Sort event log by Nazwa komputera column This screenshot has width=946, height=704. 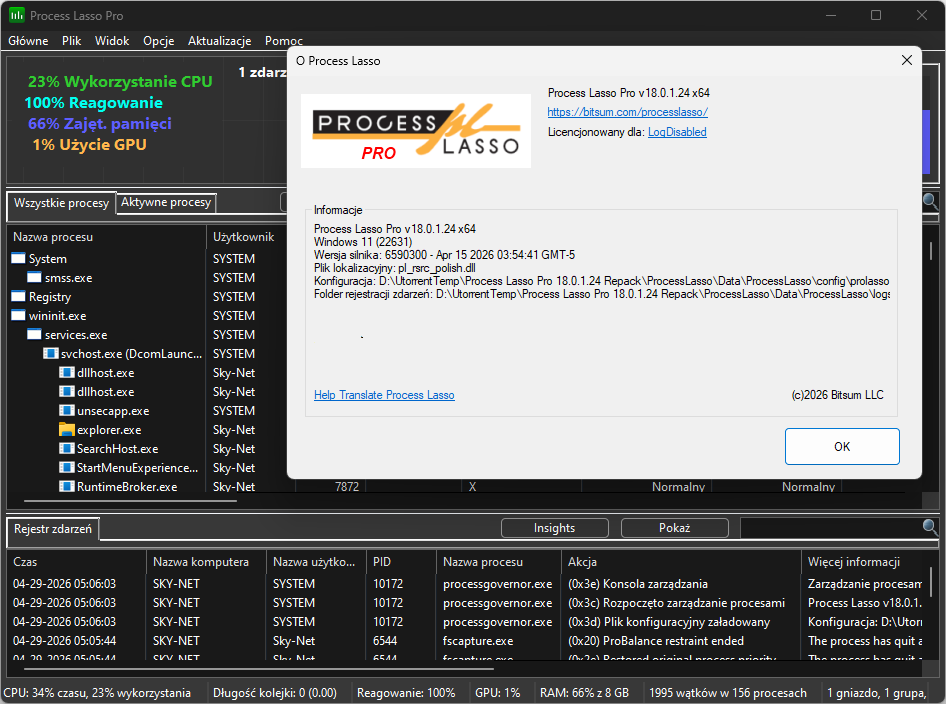(206, 562)
